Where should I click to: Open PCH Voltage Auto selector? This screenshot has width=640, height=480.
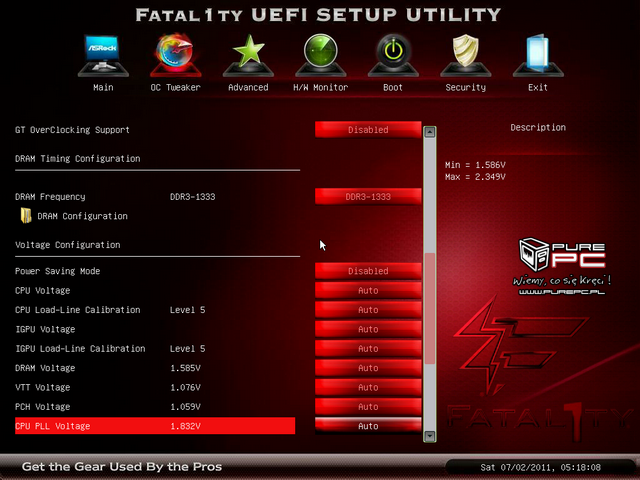[368, 407]
